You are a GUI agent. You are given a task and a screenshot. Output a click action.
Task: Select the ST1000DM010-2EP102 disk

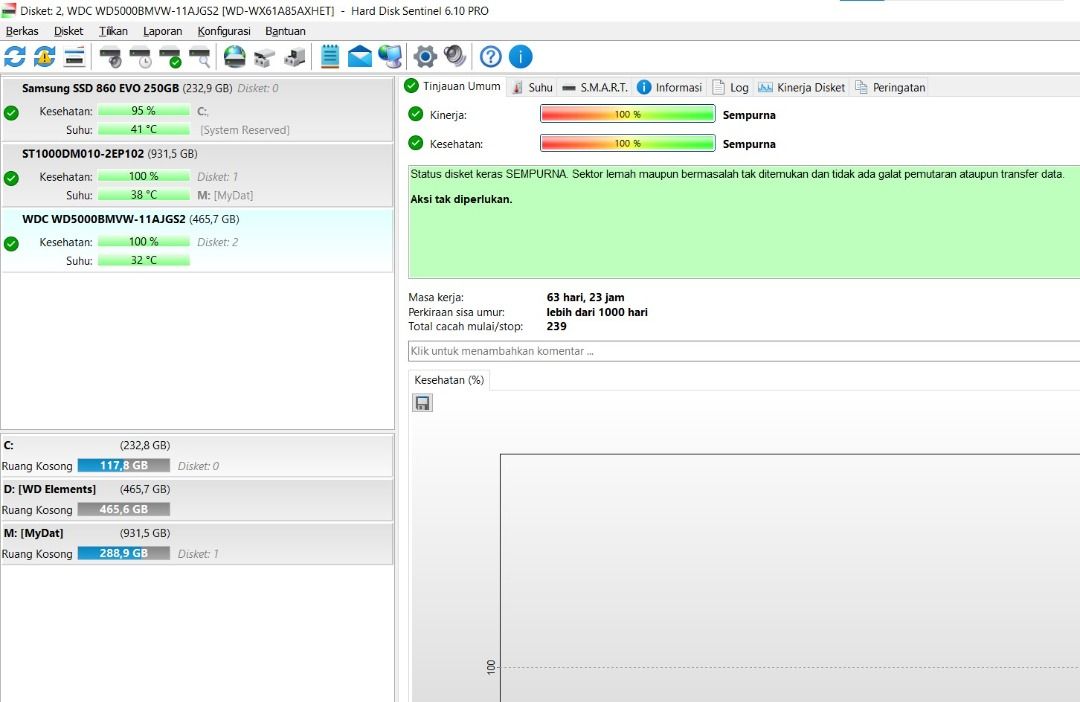pyautogui.click(x=83, y=154)
